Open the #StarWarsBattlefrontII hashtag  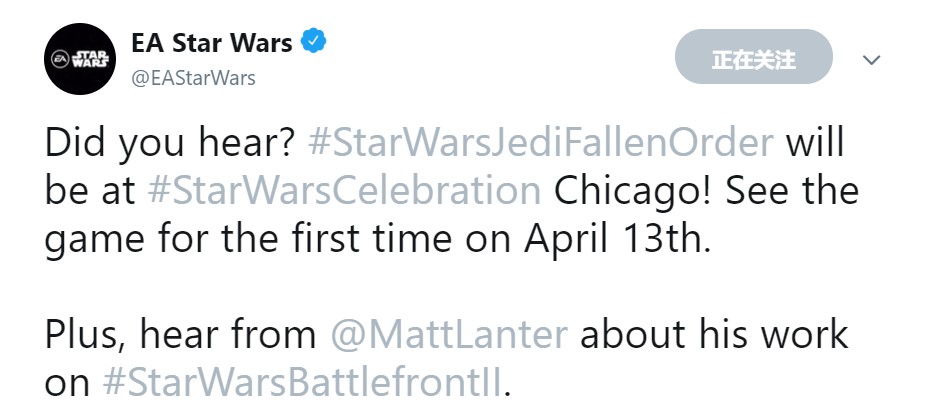click(x=303, y=381)
